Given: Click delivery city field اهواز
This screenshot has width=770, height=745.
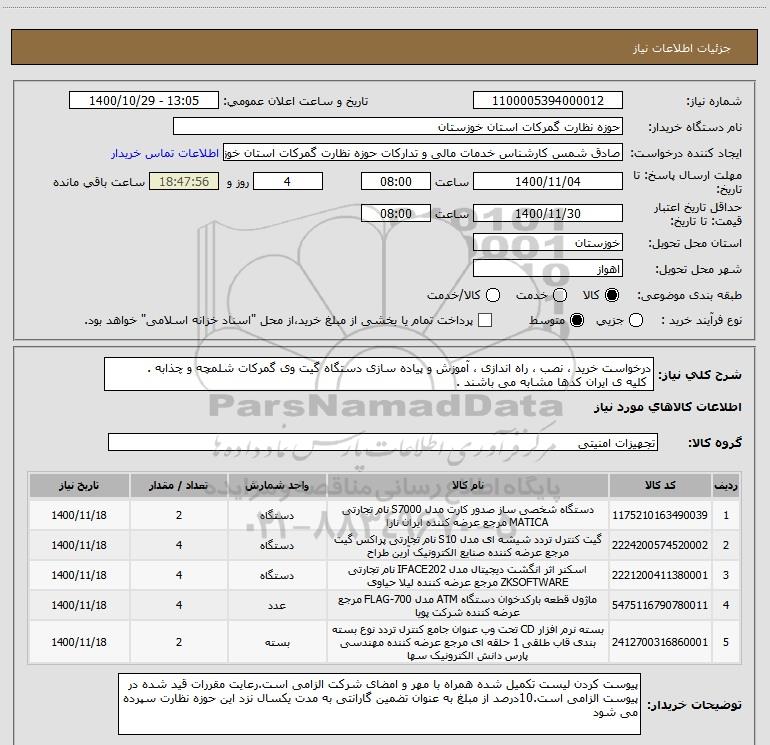Looking at the screenshot, I should [x=548, y=269].
